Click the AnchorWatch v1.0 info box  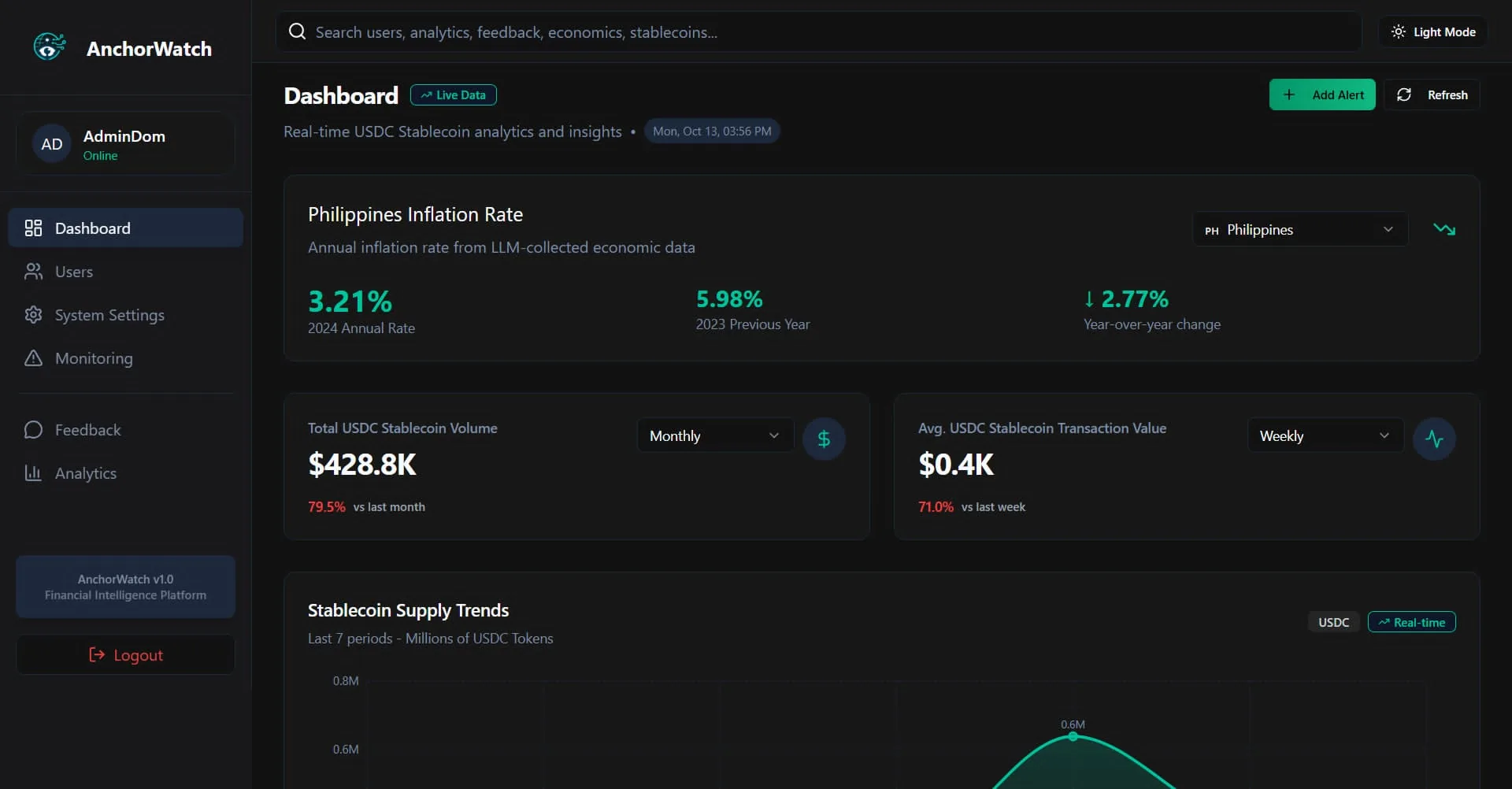point(126,587)
